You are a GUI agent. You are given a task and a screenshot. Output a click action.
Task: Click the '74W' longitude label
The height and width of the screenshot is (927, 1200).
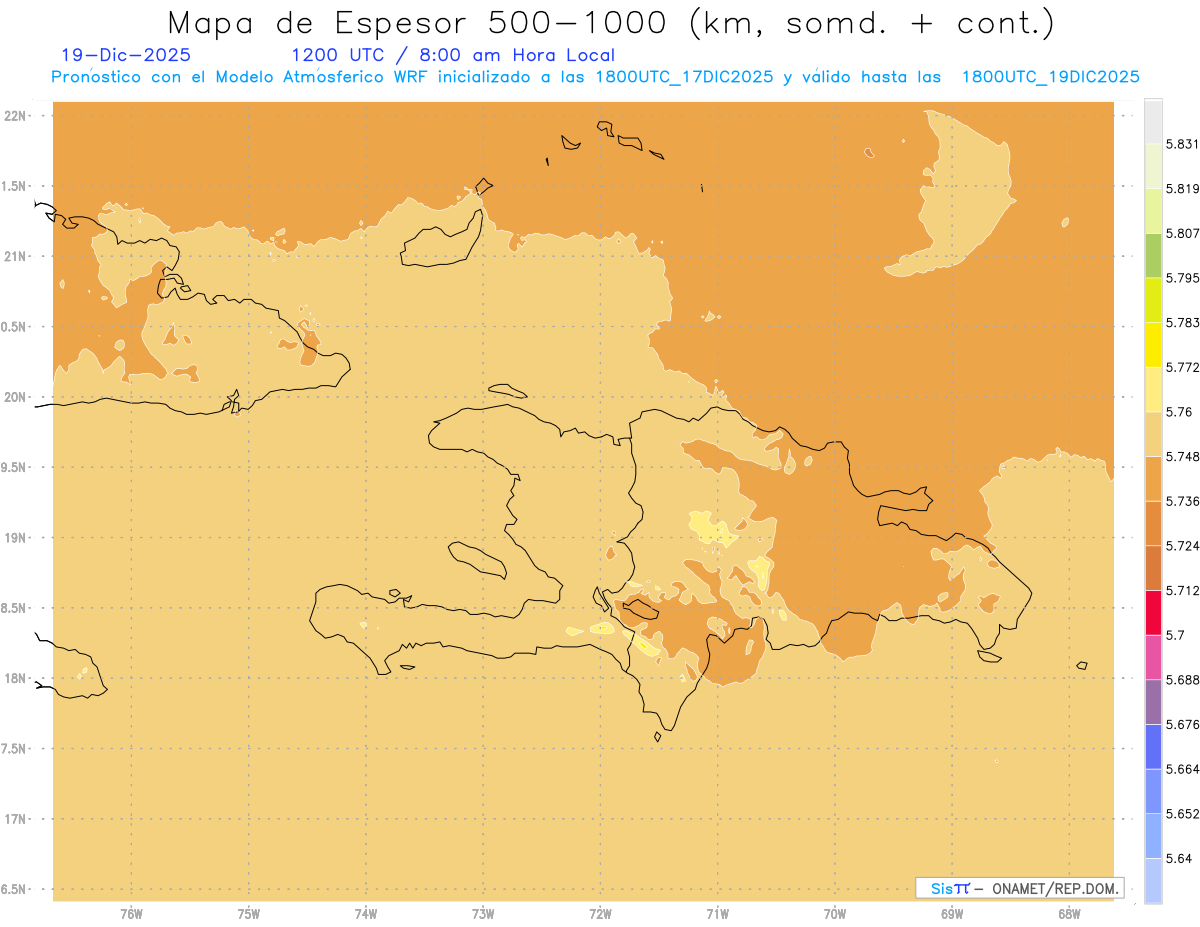click(x=366, y=914)
